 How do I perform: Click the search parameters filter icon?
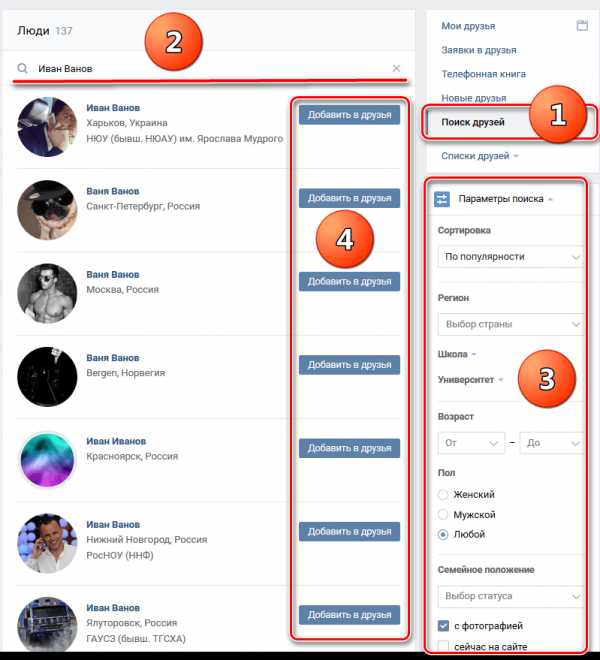tap(442, 199)
